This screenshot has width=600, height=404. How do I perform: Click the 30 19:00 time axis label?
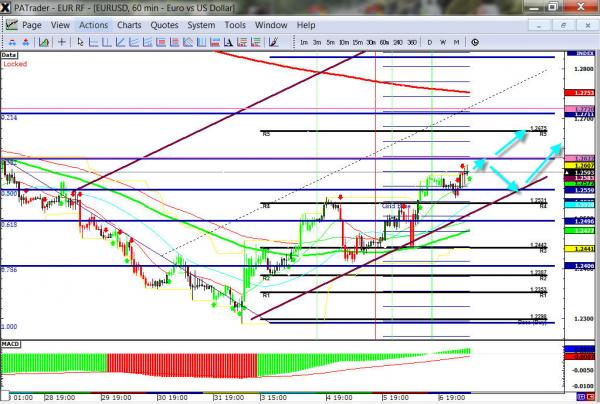click(173, 397)
